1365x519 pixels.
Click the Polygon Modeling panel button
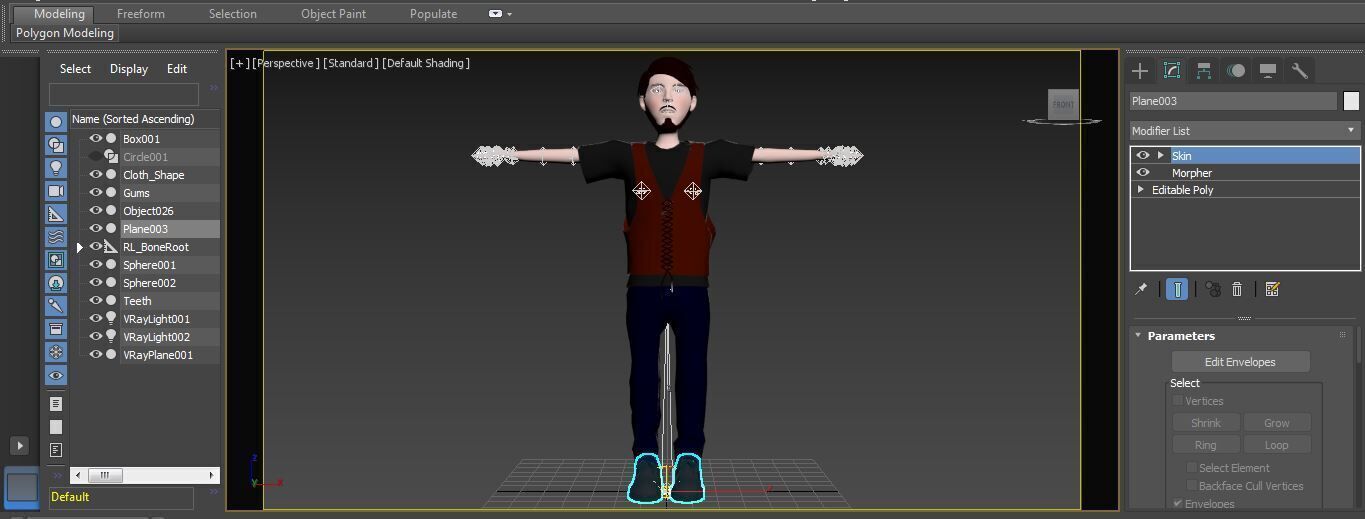click(x=65, y=33)
